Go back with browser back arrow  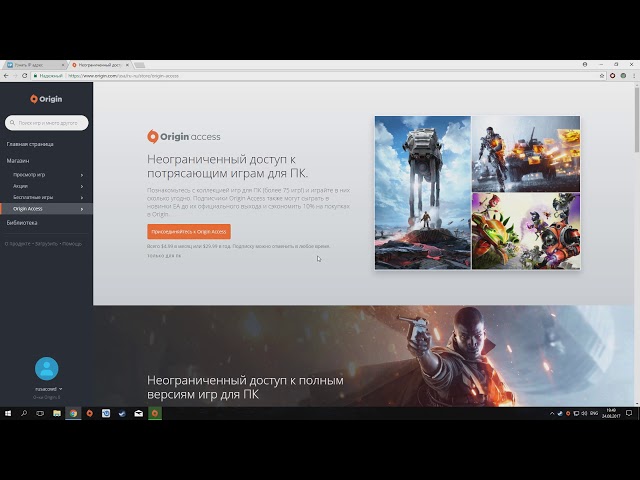pos(6,76)
